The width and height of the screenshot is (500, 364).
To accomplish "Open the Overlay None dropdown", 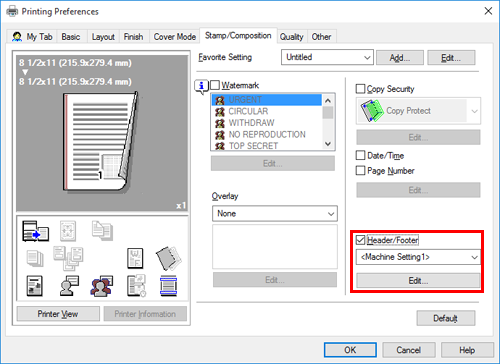I will pyautogui.click(x=275, y=213).
